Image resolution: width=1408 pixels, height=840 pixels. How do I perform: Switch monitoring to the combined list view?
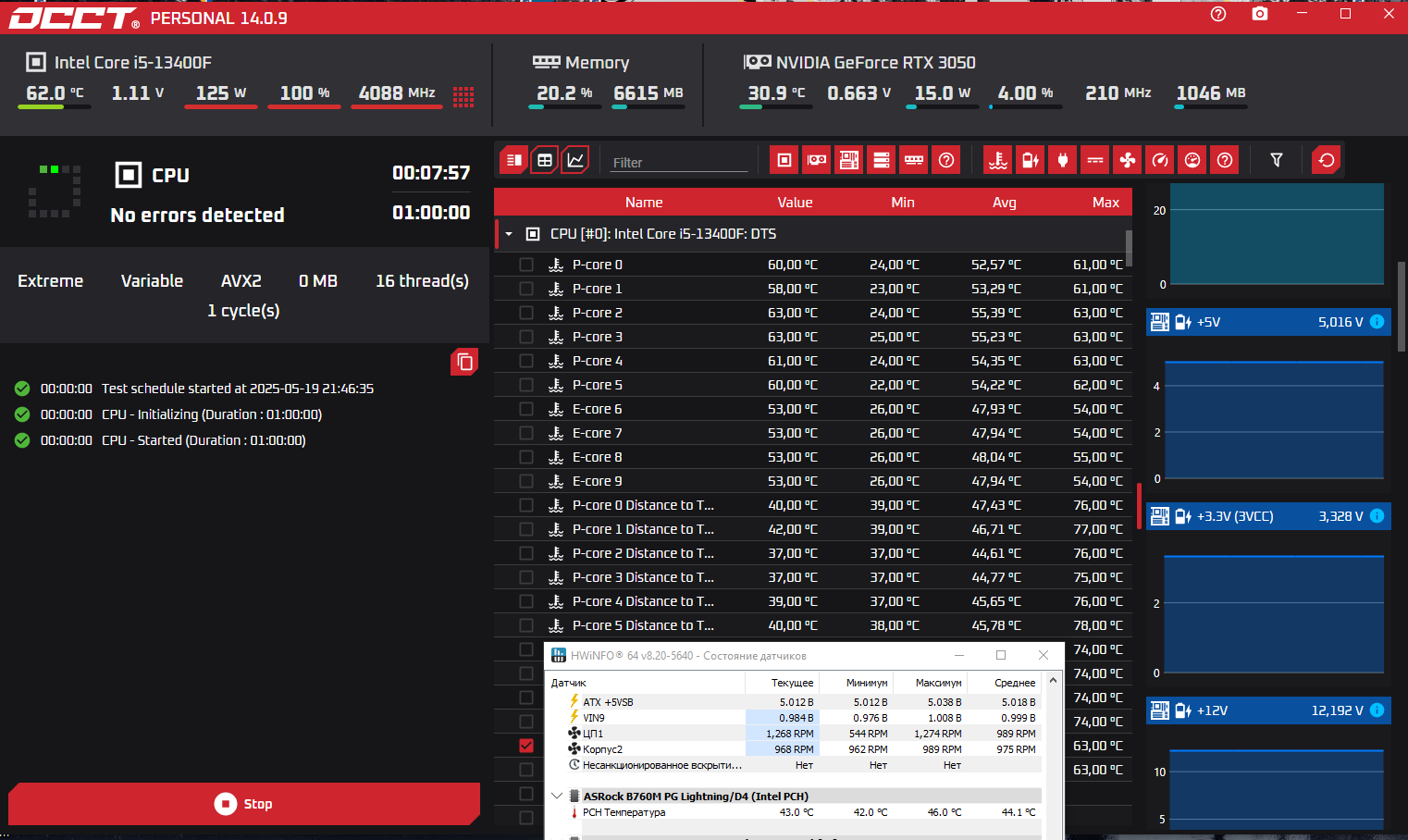pyautogui.click(x=514, y=160)
